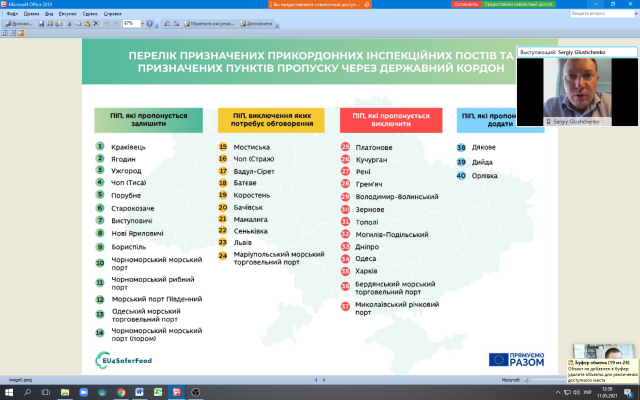Click the Redo arrow icon
This screenshot has height=400, width=640.
click(x=116, y=24)
